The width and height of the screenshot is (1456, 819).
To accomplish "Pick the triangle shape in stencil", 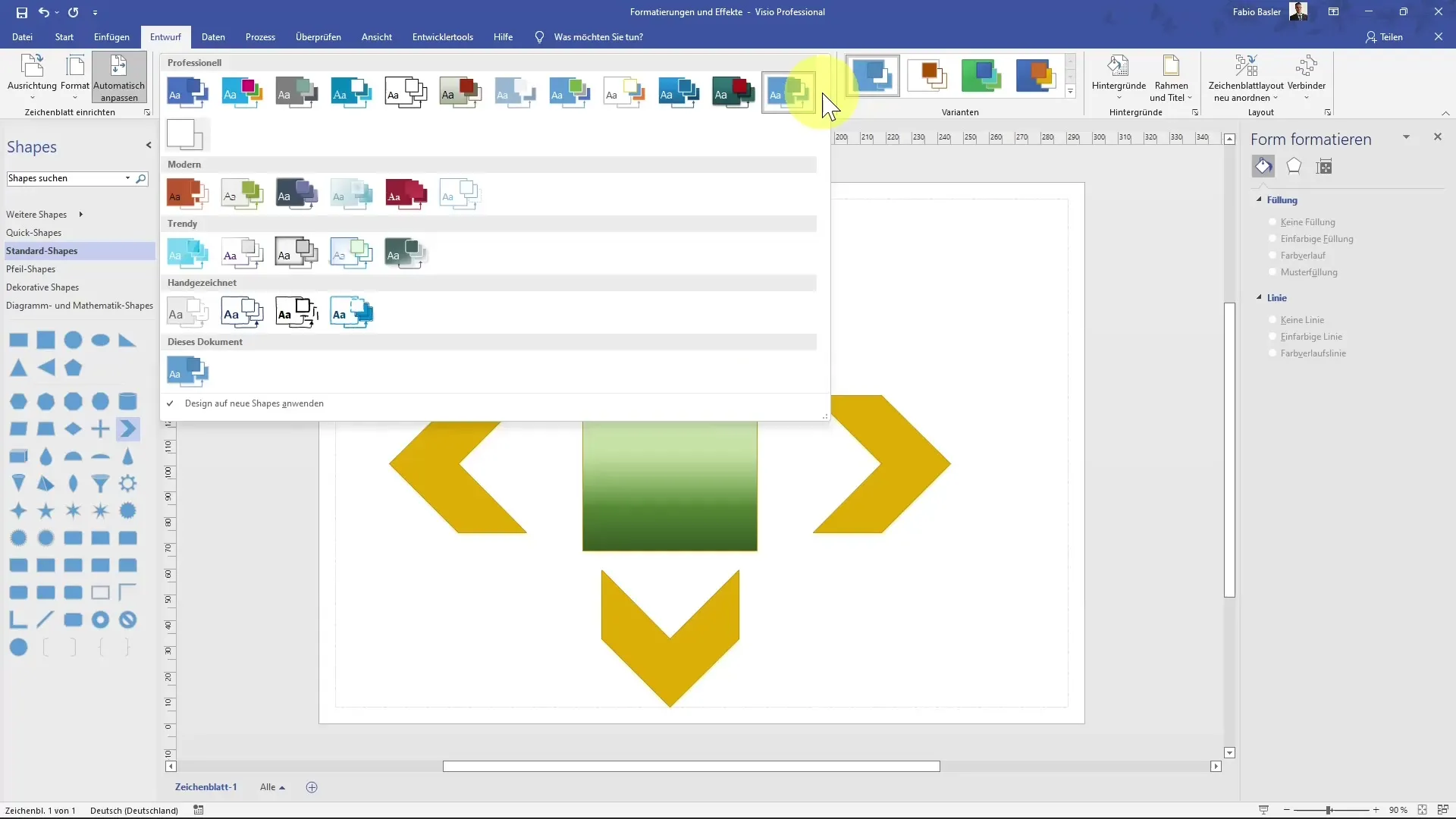I will (18, 368).
